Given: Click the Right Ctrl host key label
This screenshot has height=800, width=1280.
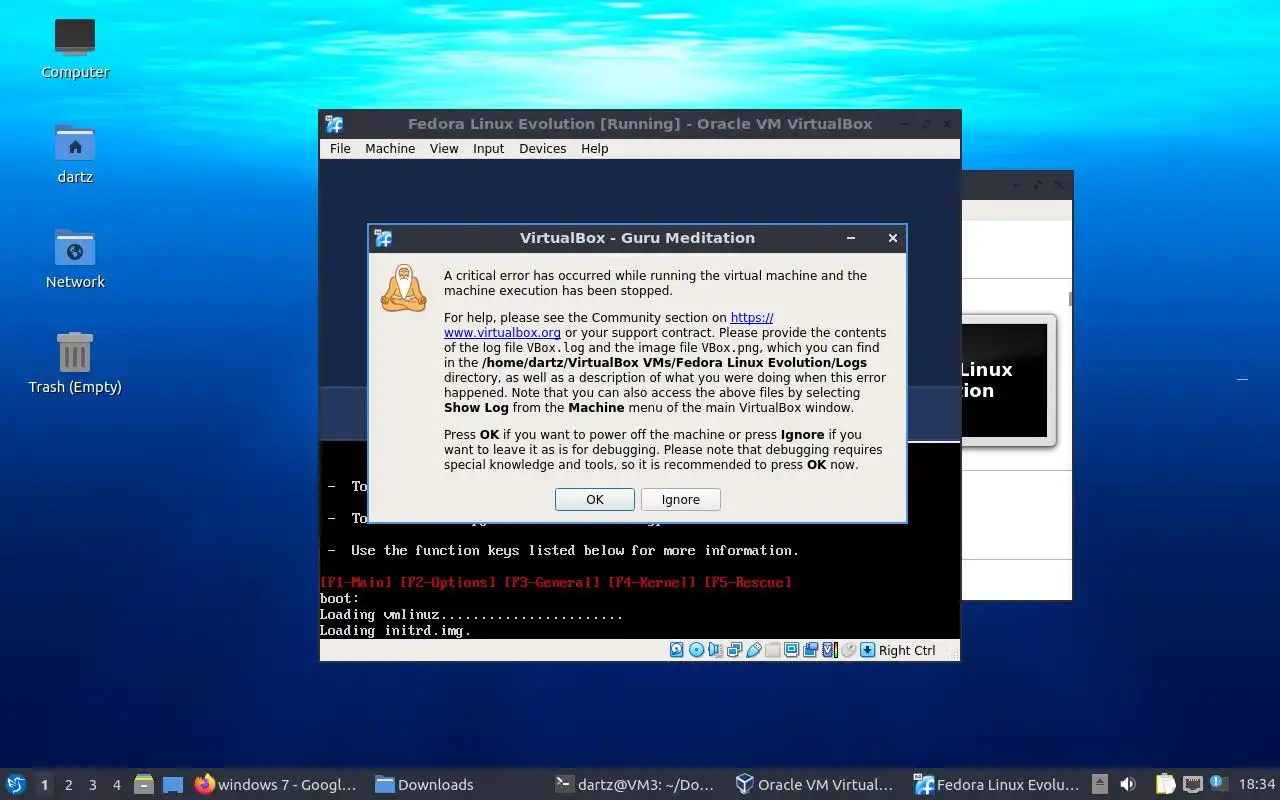Looking at the screenshot, I should point(907,650).
